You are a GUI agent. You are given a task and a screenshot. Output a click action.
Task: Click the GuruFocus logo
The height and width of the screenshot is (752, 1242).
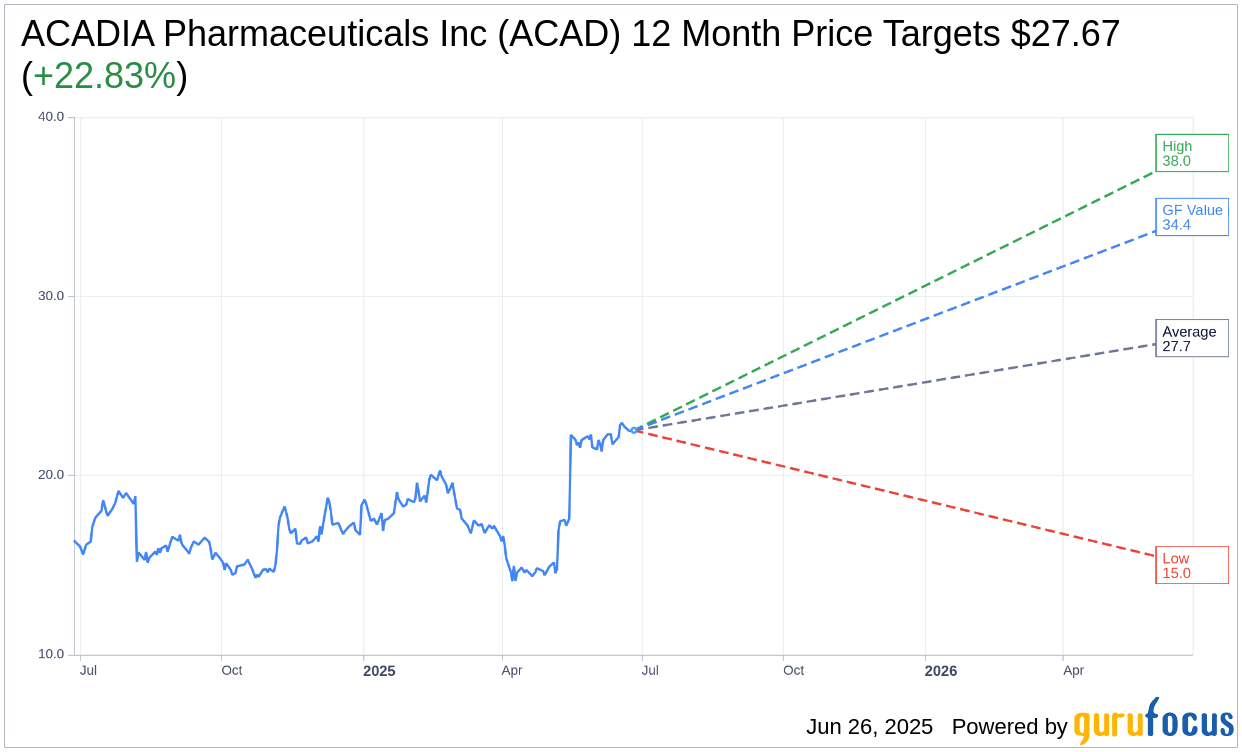pyautogui.click(x=1153, y=722)
